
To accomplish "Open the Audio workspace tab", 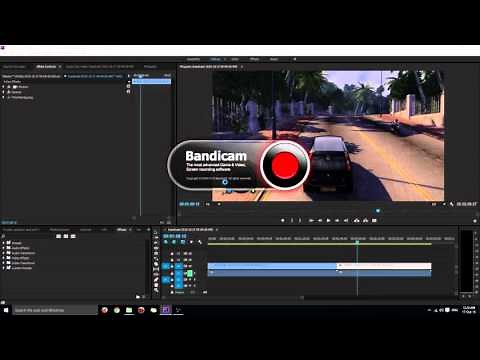I will [x=274, y=59].
